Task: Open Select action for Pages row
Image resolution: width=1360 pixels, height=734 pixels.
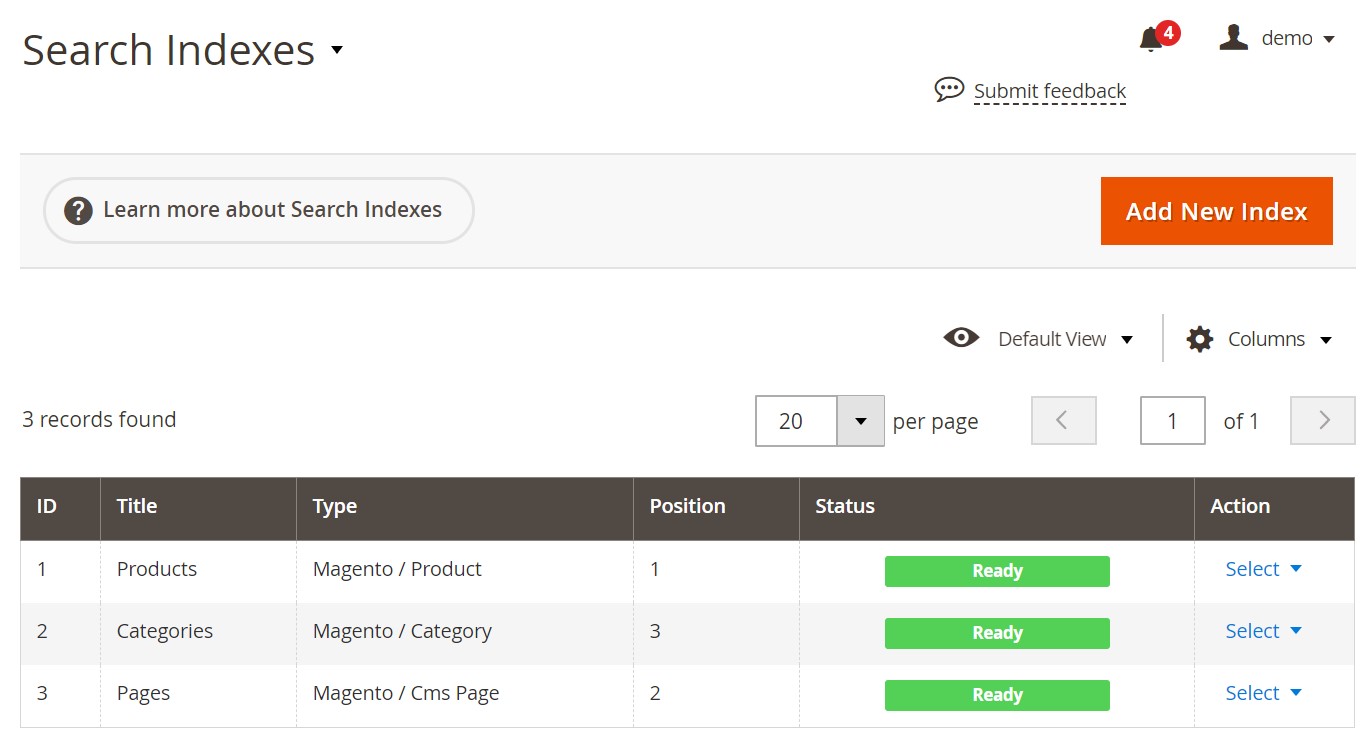Action: tap(1263, 693)
